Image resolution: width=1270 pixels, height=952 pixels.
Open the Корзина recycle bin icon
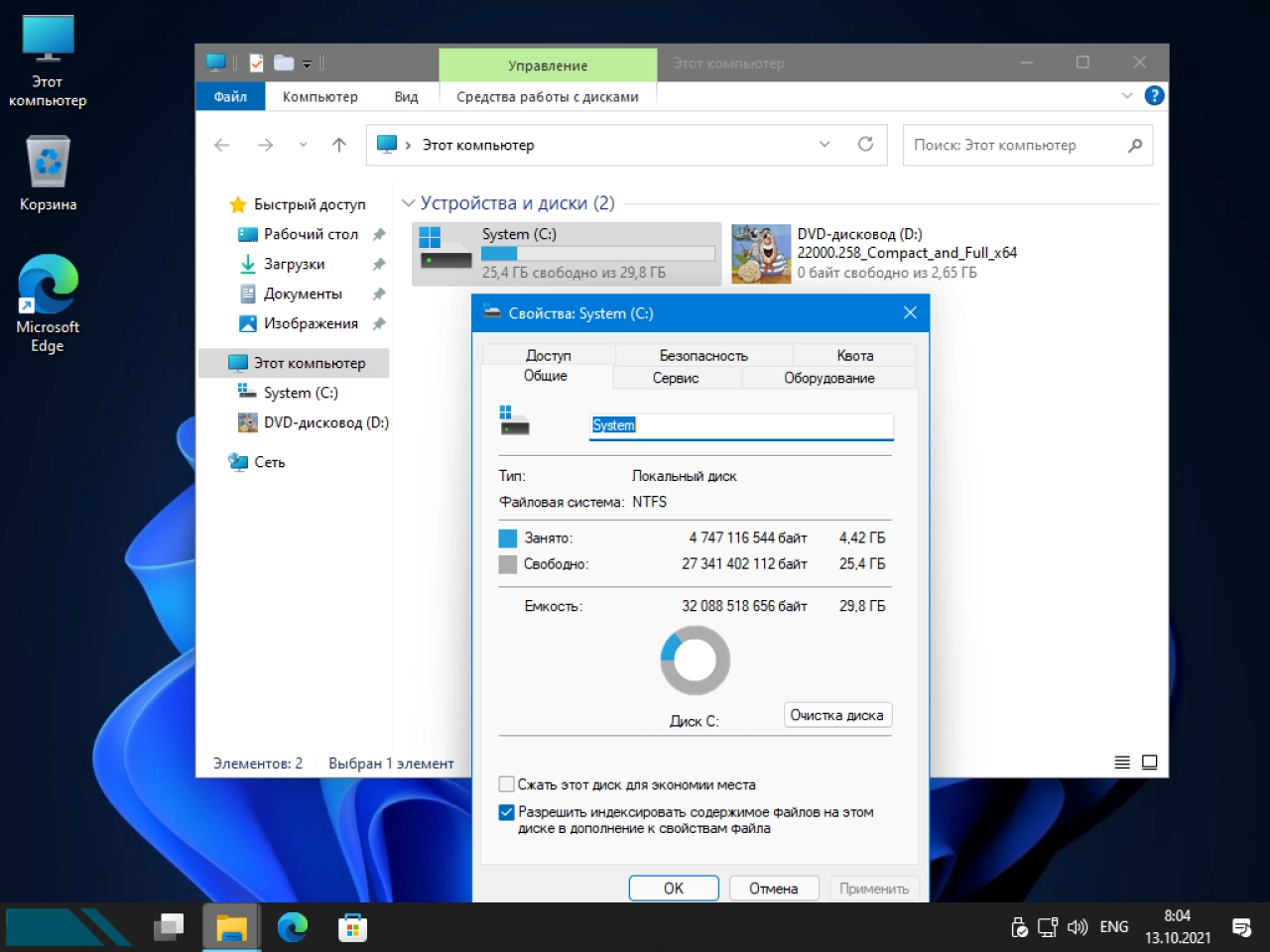(x=48, y=174)
